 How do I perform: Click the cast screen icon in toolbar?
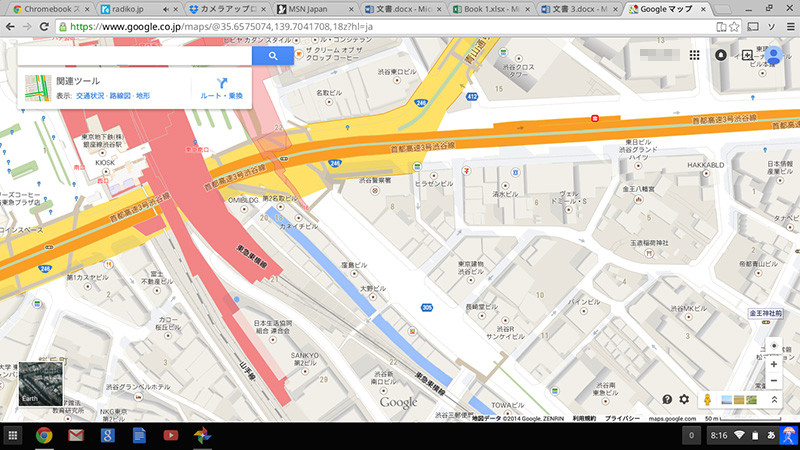pos(753,27)
